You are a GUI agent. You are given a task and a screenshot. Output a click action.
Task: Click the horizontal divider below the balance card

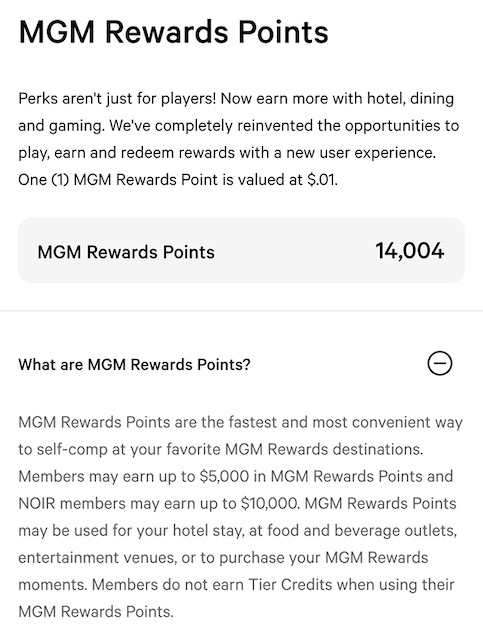(x=241, y=311)
